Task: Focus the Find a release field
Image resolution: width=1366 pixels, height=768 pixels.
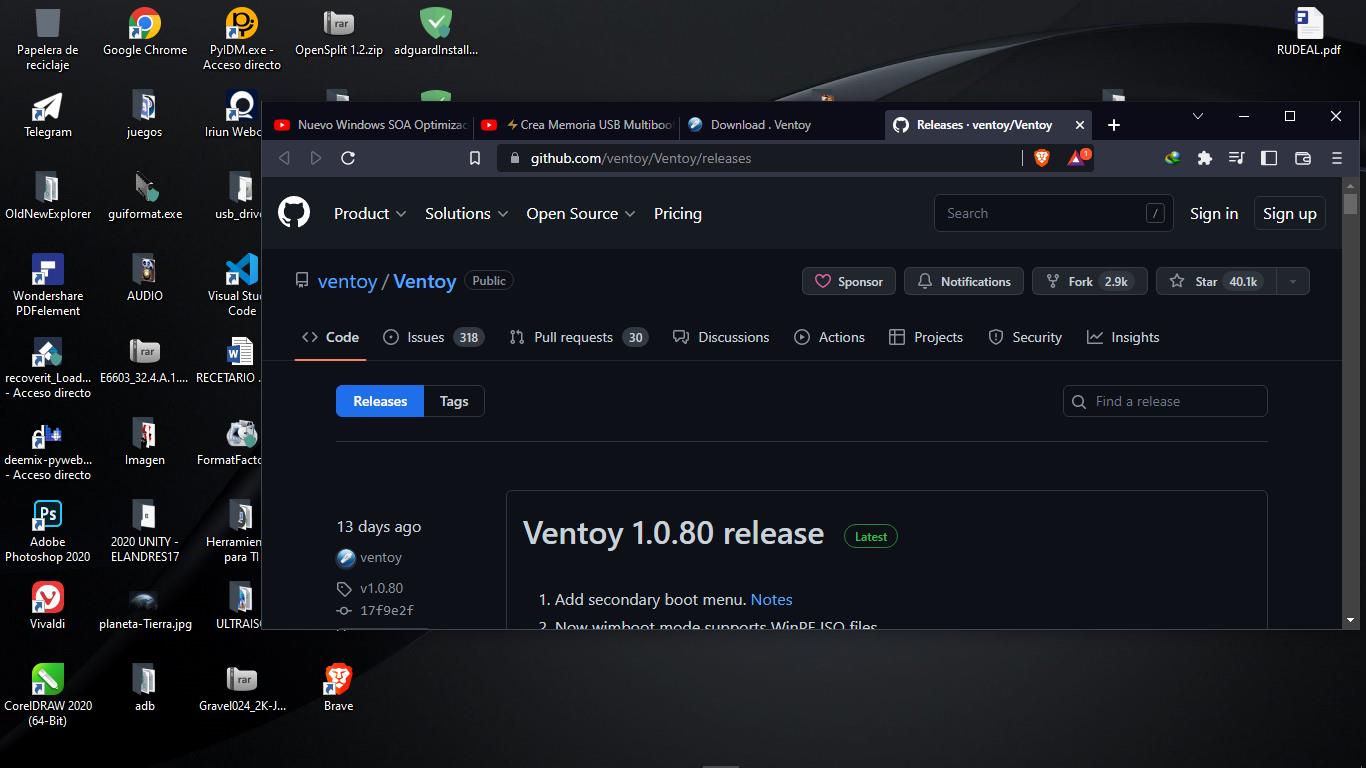Action: (1166, 401)
